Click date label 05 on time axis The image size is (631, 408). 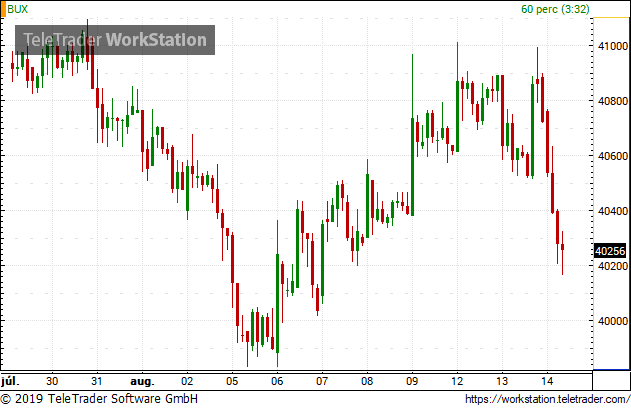click(232, 381)
